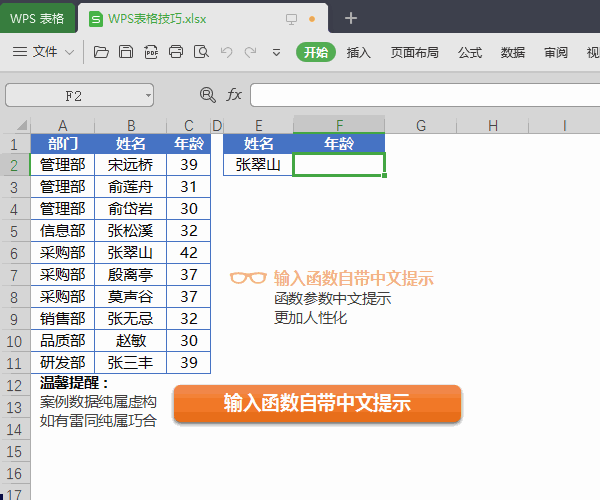Select column G header

(421, 125)
